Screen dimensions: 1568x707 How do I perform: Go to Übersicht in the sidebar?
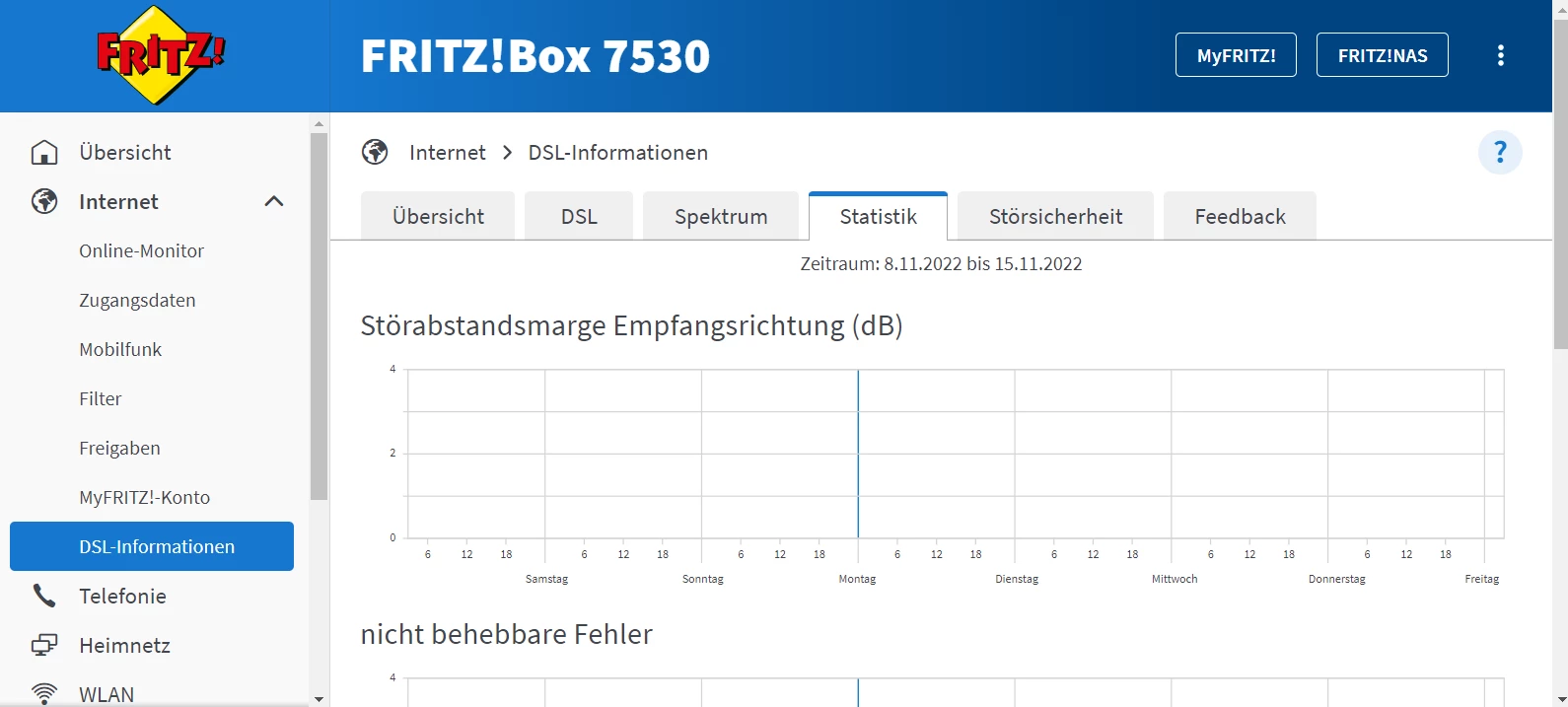(x=125, y=152)
